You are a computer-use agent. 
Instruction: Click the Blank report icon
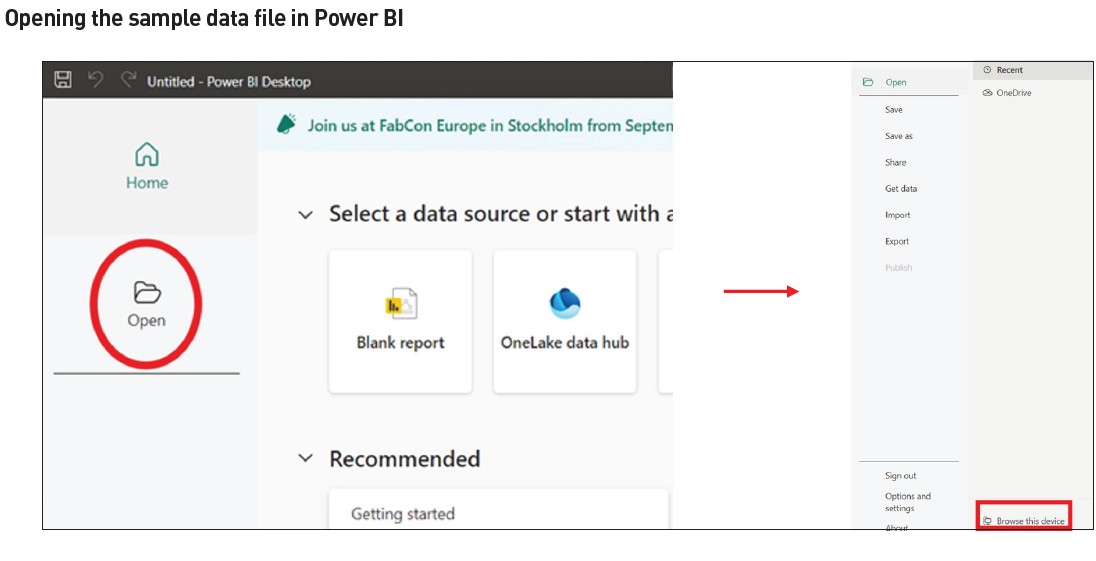click(400, 303)
